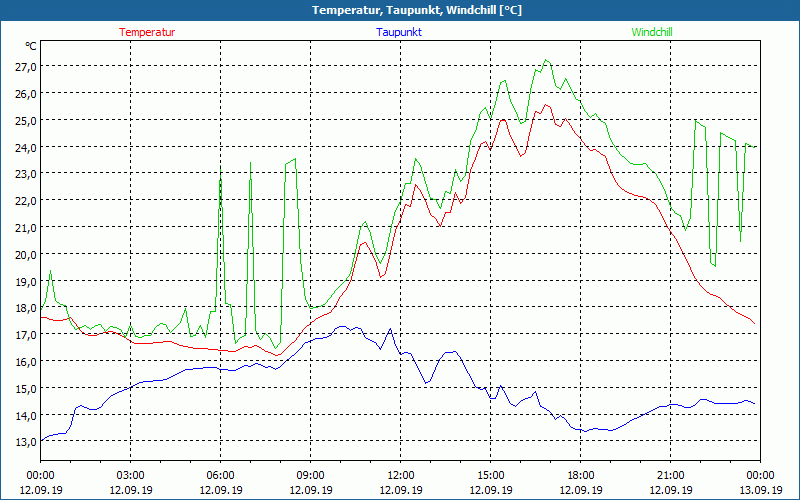Viewport: 800px width, 500px height.
Task: Click the 24,0 y-axis label
Action: coord(26,147)
